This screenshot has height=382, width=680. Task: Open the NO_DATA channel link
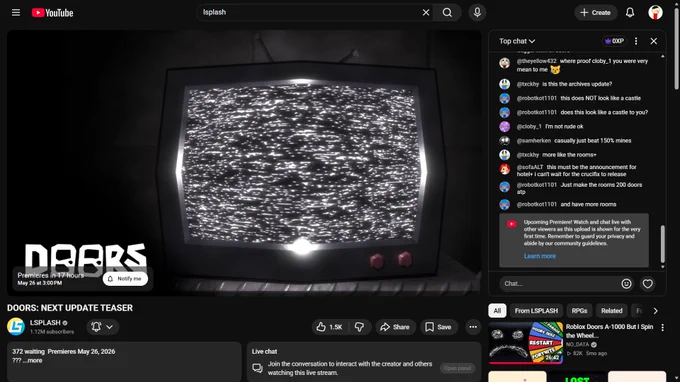click(x=577, y=345)
